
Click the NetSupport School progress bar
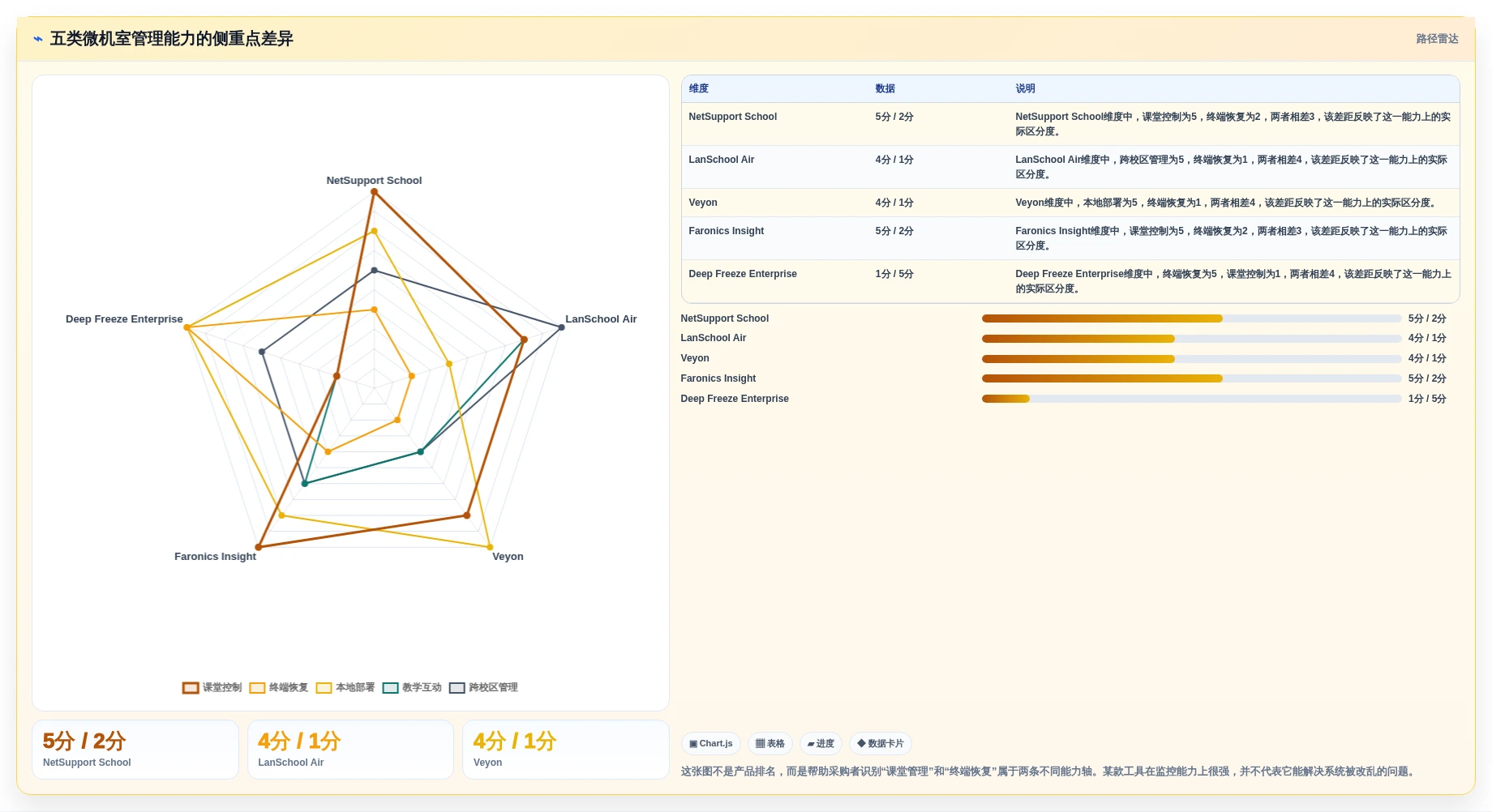pos(1191,318)
